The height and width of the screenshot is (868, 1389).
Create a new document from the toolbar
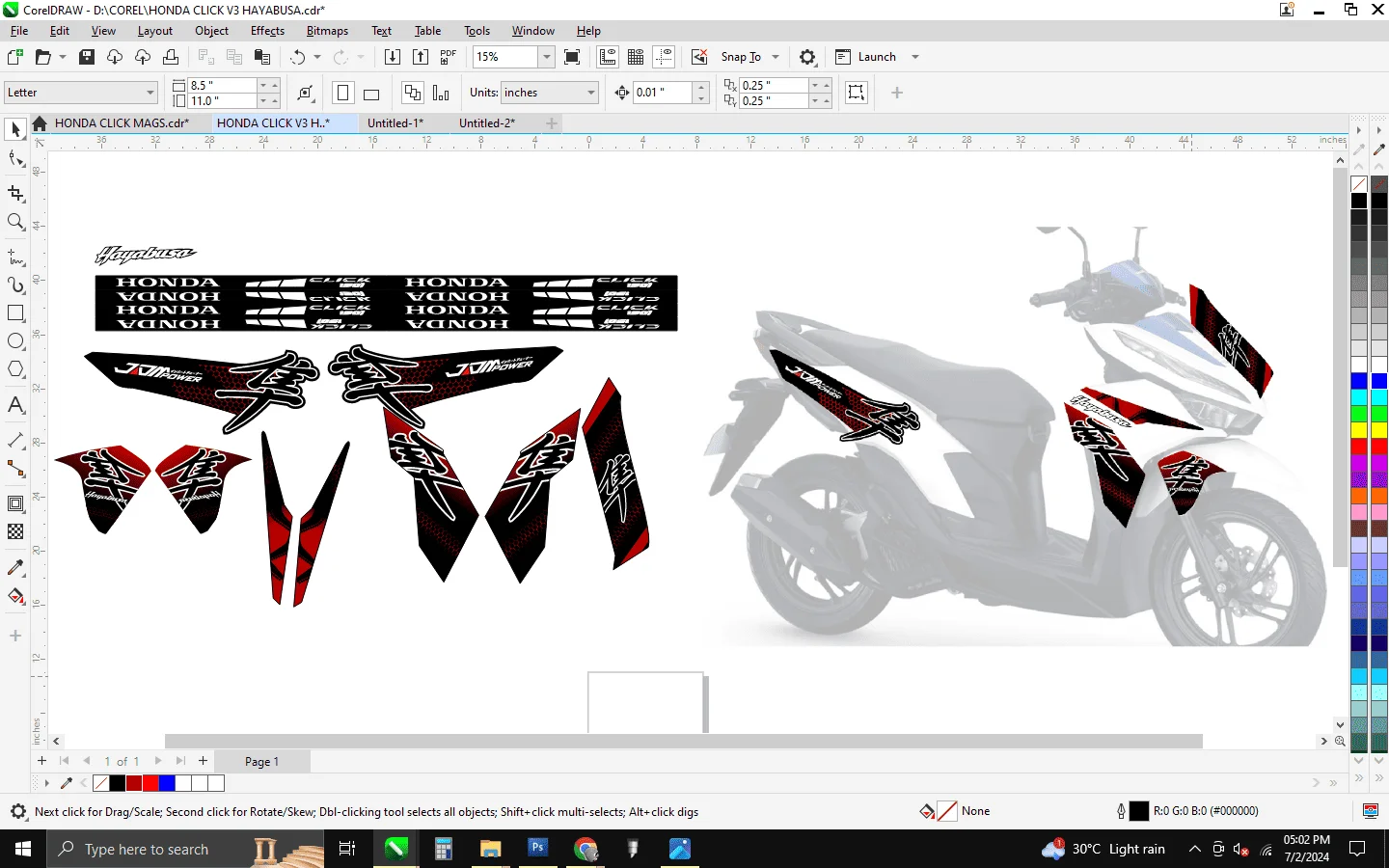click(15, 57)
